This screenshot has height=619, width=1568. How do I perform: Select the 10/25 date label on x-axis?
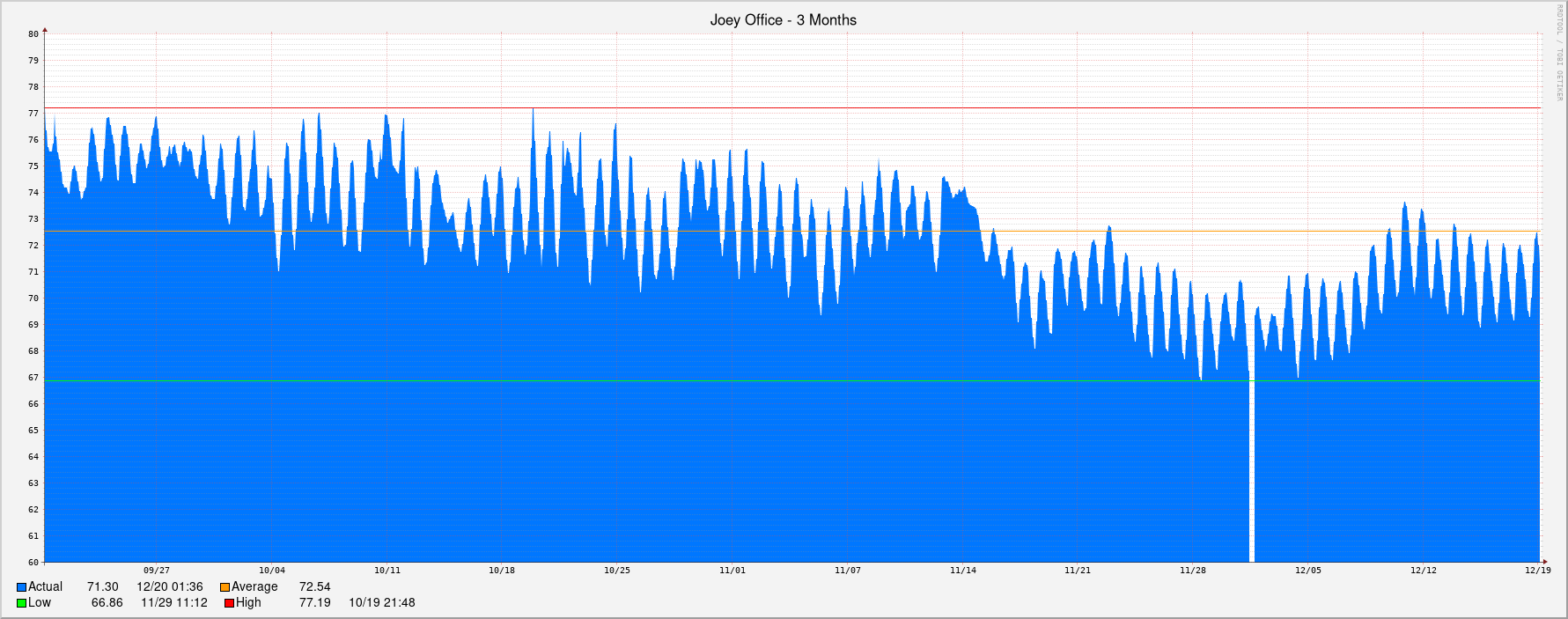[616, 571]
